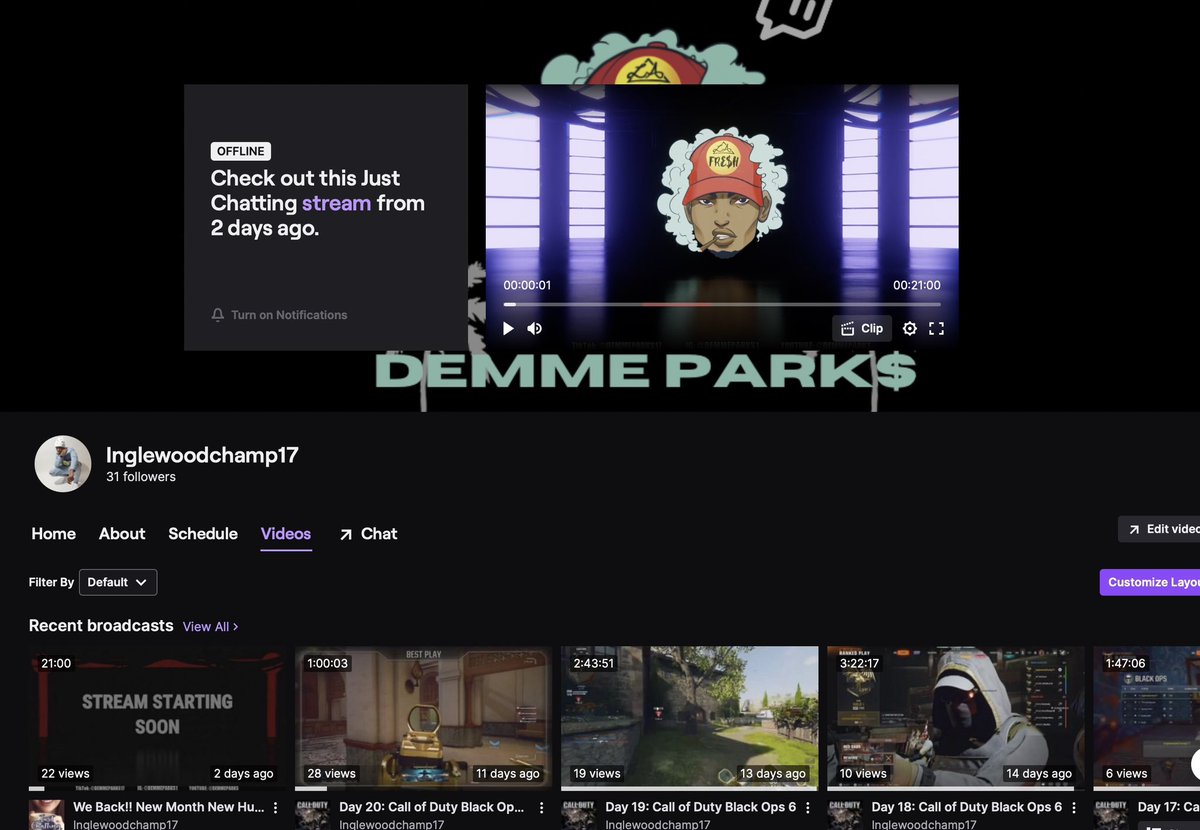Open 'Day 20: Call of Duty' title
This screenshot has height=830, width=1200.
pos(432,807)
